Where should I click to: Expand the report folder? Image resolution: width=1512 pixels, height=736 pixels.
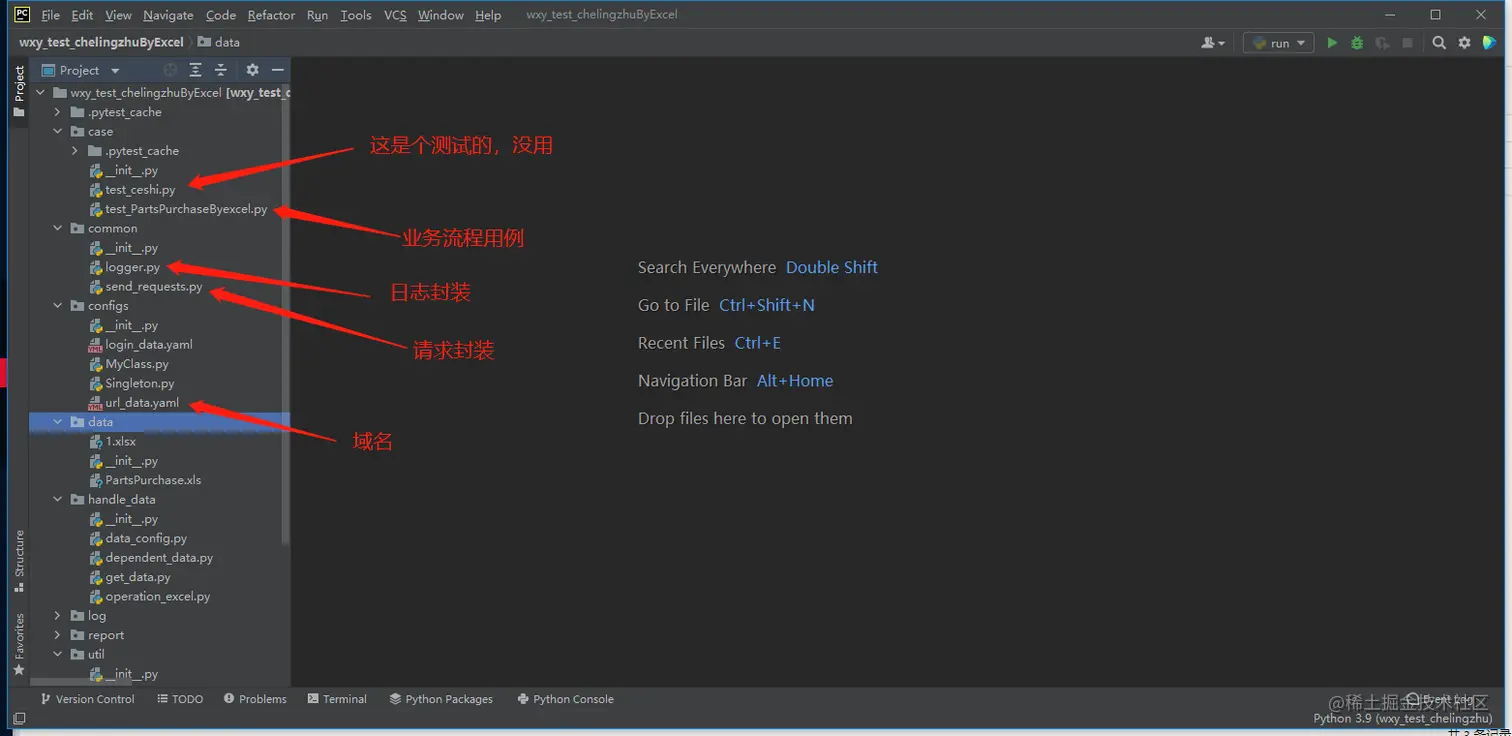tap(58, 635)
